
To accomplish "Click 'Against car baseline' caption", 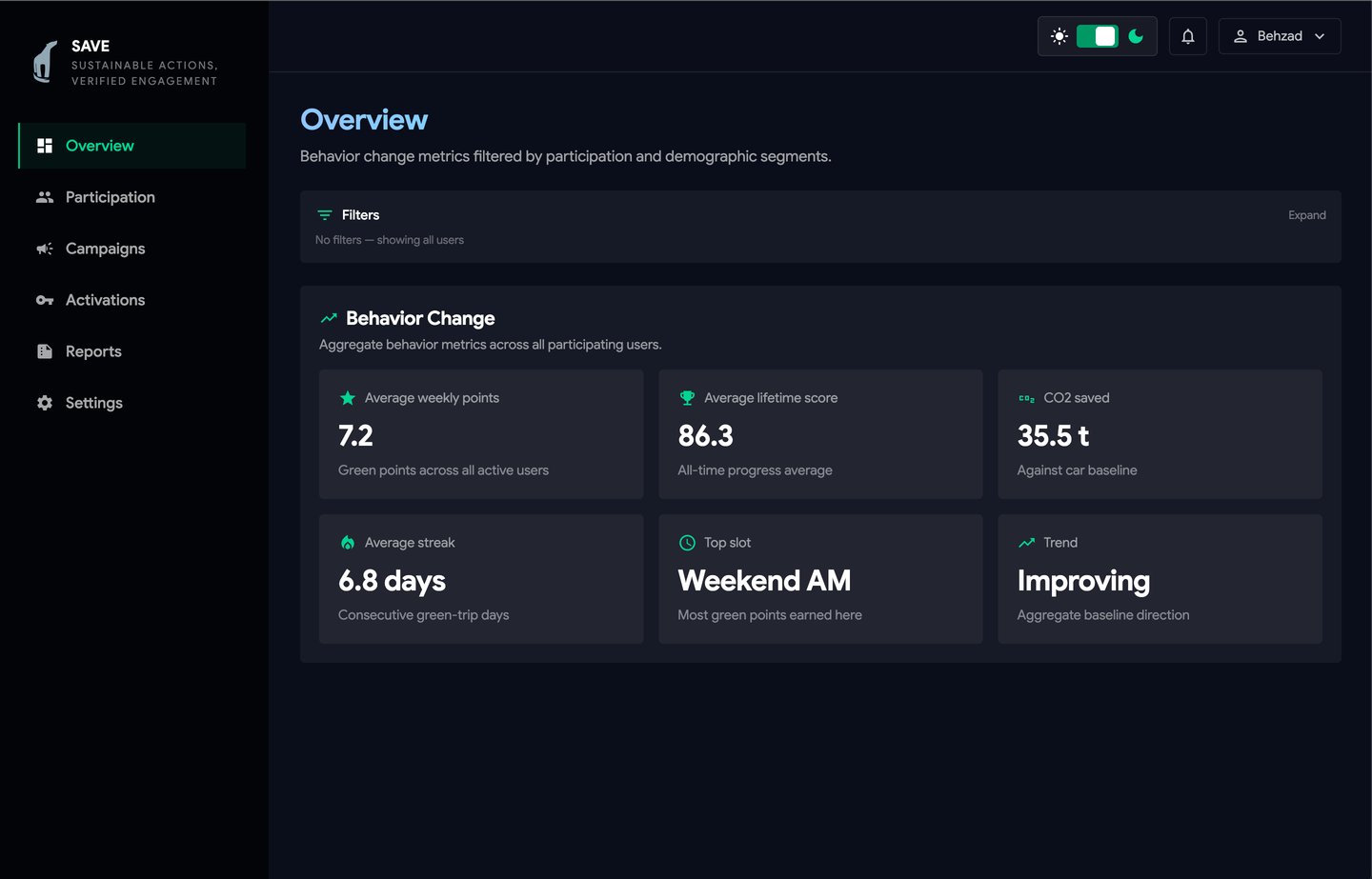I will [1077, 470].
